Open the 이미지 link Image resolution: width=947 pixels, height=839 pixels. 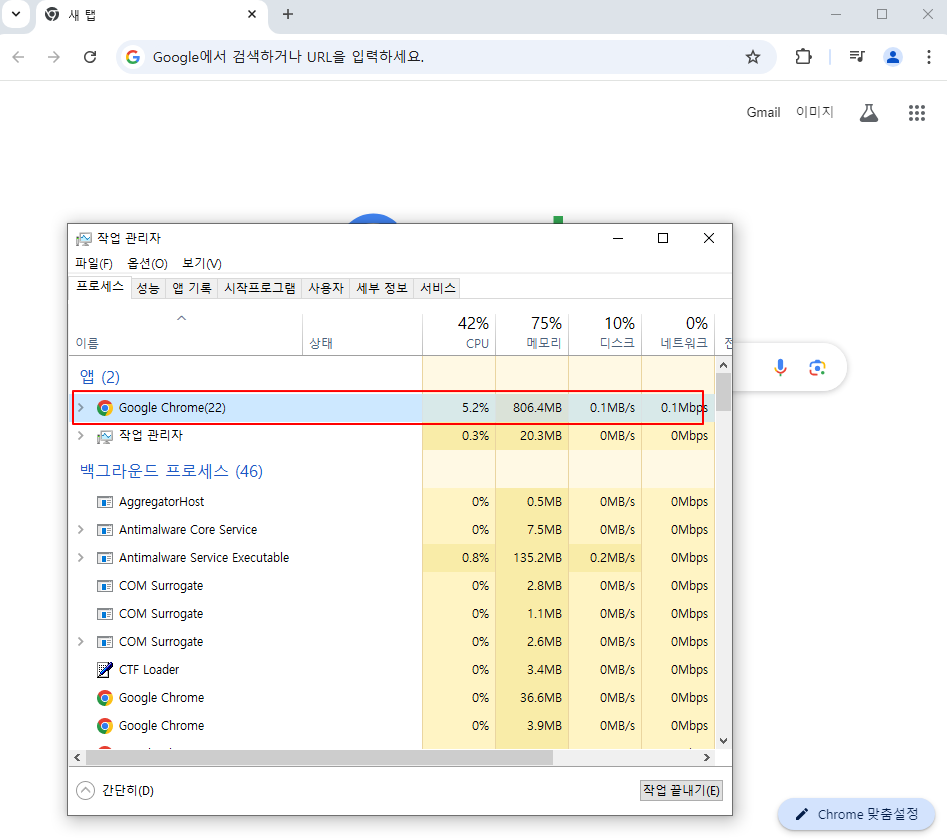(815, 112)
